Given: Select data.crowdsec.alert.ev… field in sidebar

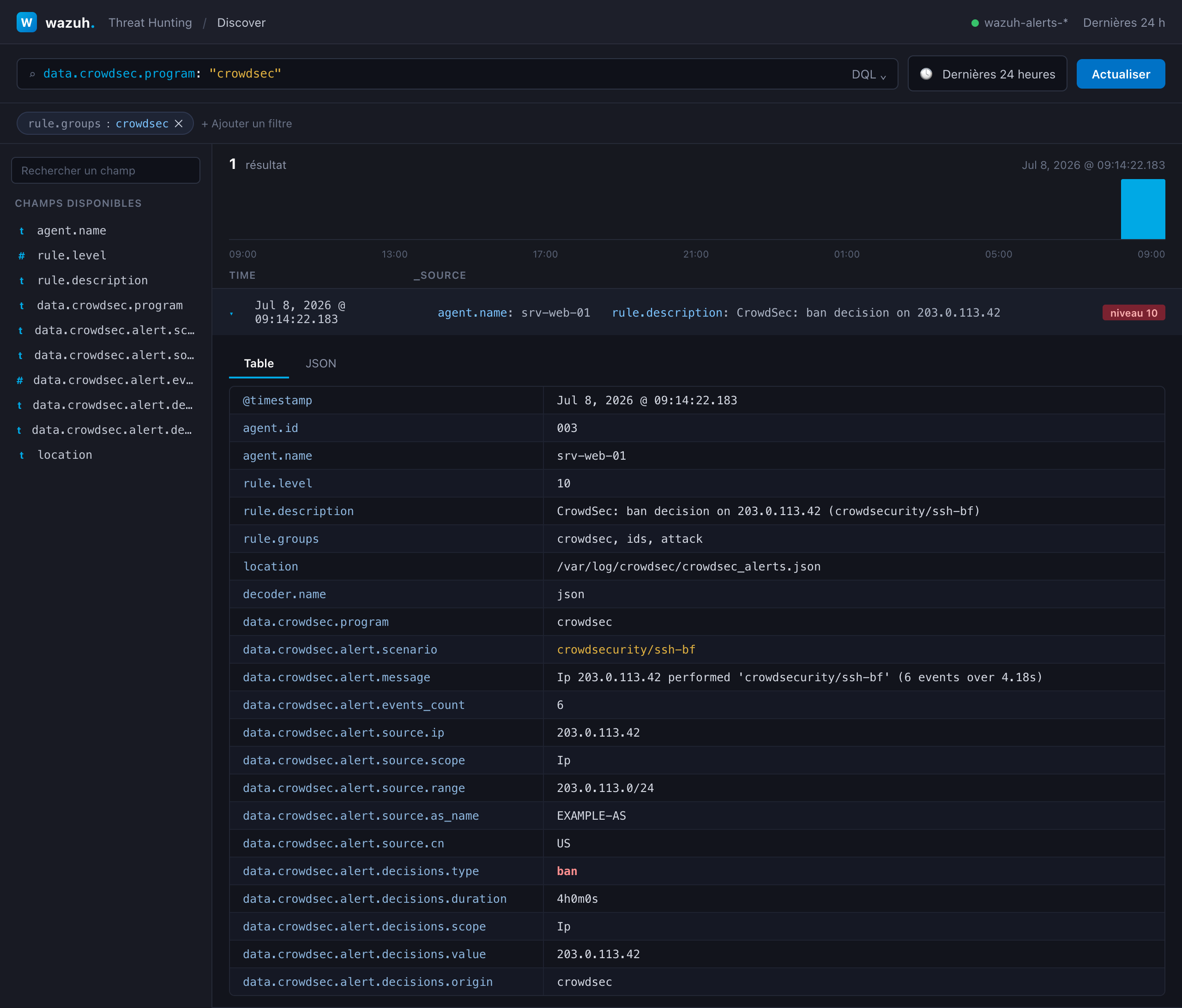Looking at the screenshot, I should pyautogui.click(x=113, y=380).
